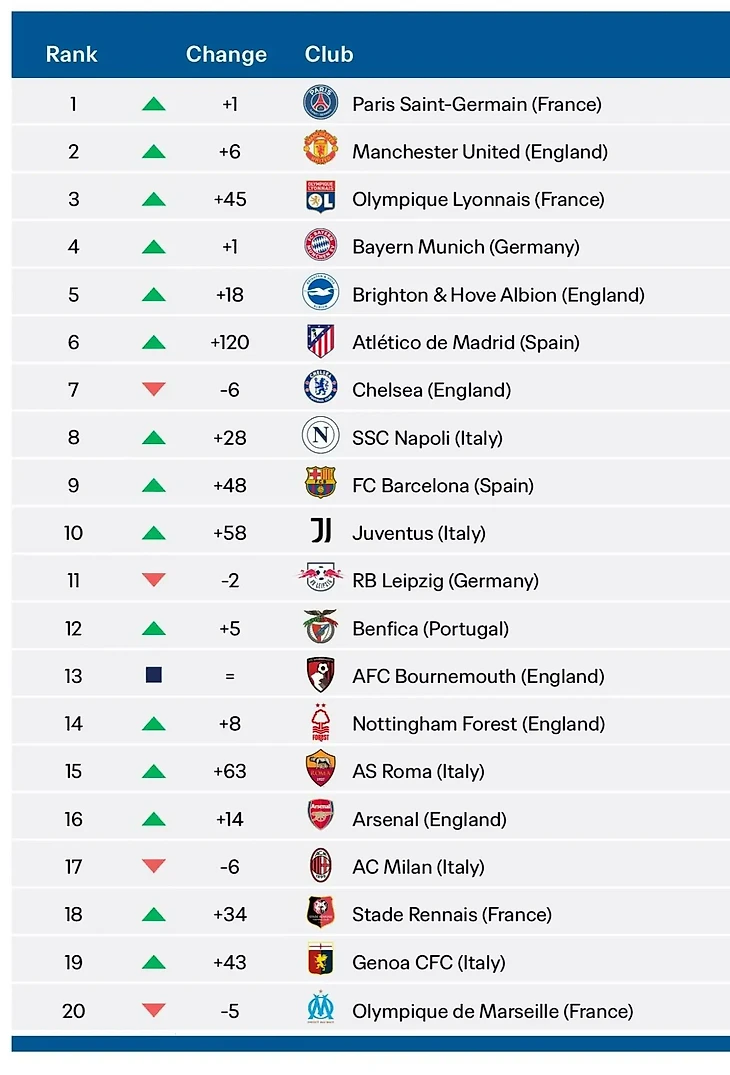Click the green up arrow for Atlético de Madrid

tap(154, 342)
